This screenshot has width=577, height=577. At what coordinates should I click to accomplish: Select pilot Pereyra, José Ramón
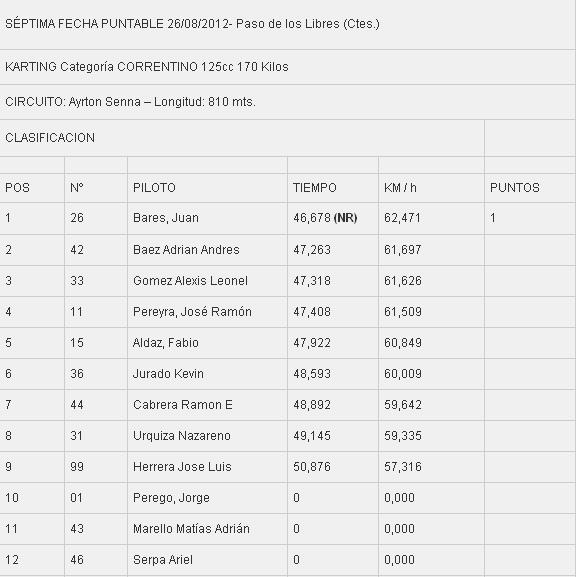pyautogui.click(x=192, y=312)
